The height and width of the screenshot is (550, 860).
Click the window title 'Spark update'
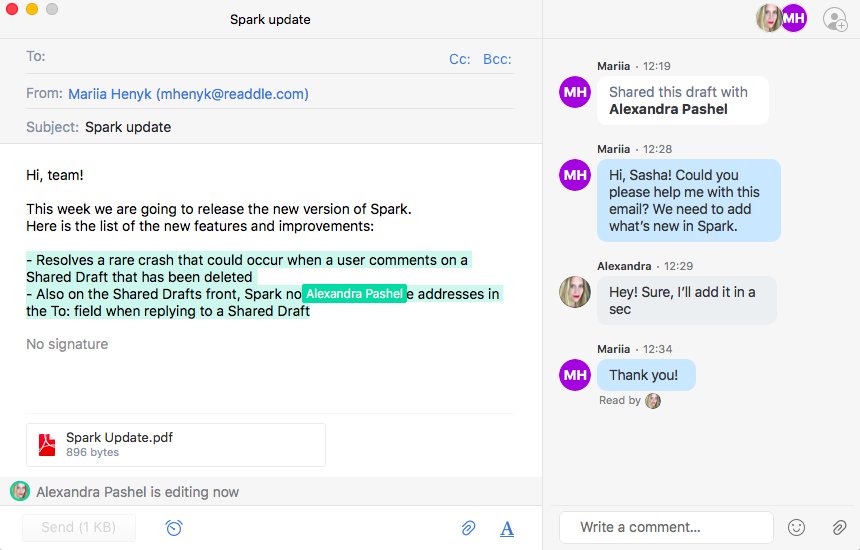coord(270,20)
